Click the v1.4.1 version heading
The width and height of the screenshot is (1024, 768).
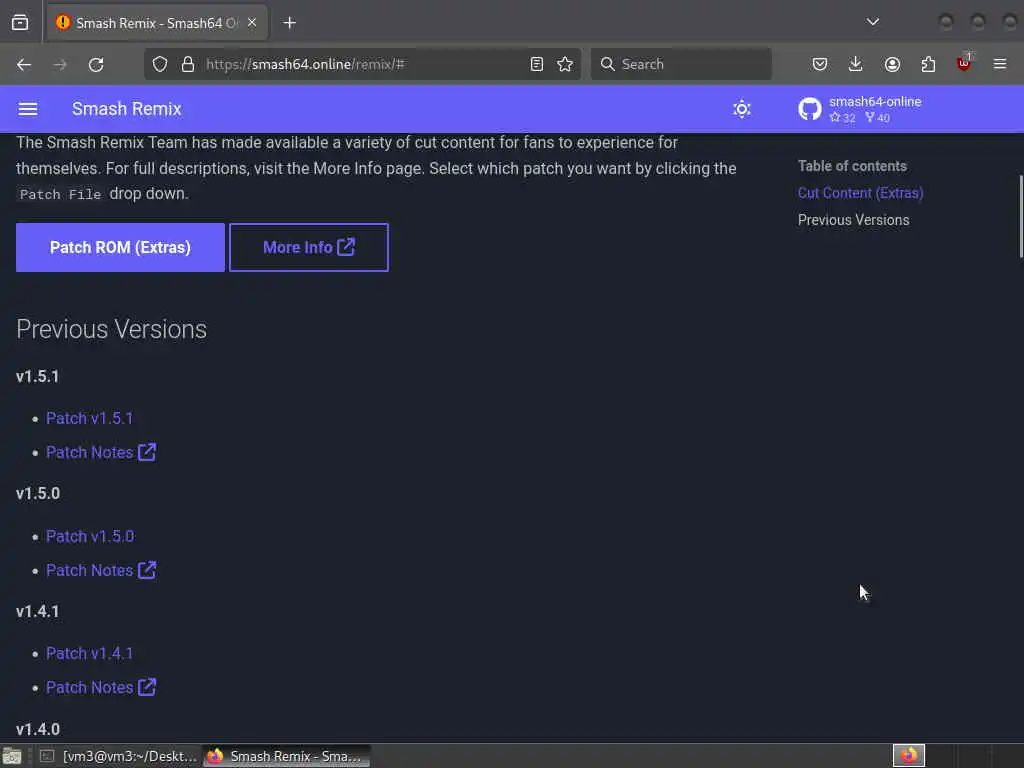click(x=37, y=612)
